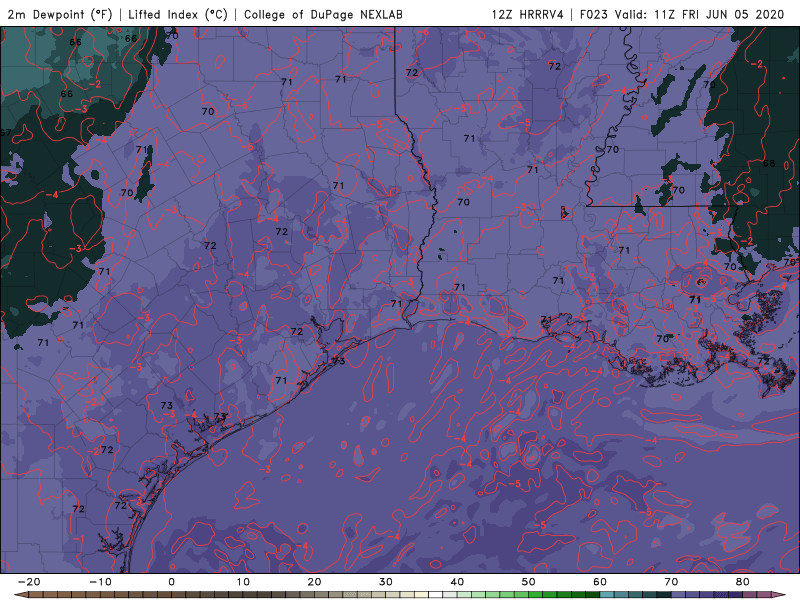Click the right arrow end of color bar
The image size is (800, 600).
coord(779,595)
